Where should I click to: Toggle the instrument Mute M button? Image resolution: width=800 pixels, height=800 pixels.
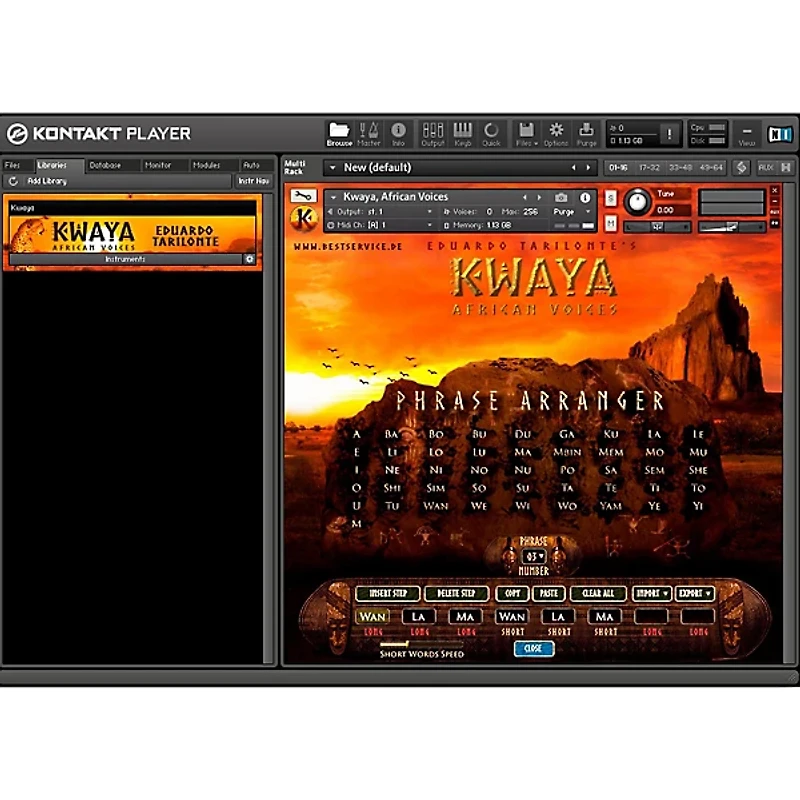click(x=611, y=222)
